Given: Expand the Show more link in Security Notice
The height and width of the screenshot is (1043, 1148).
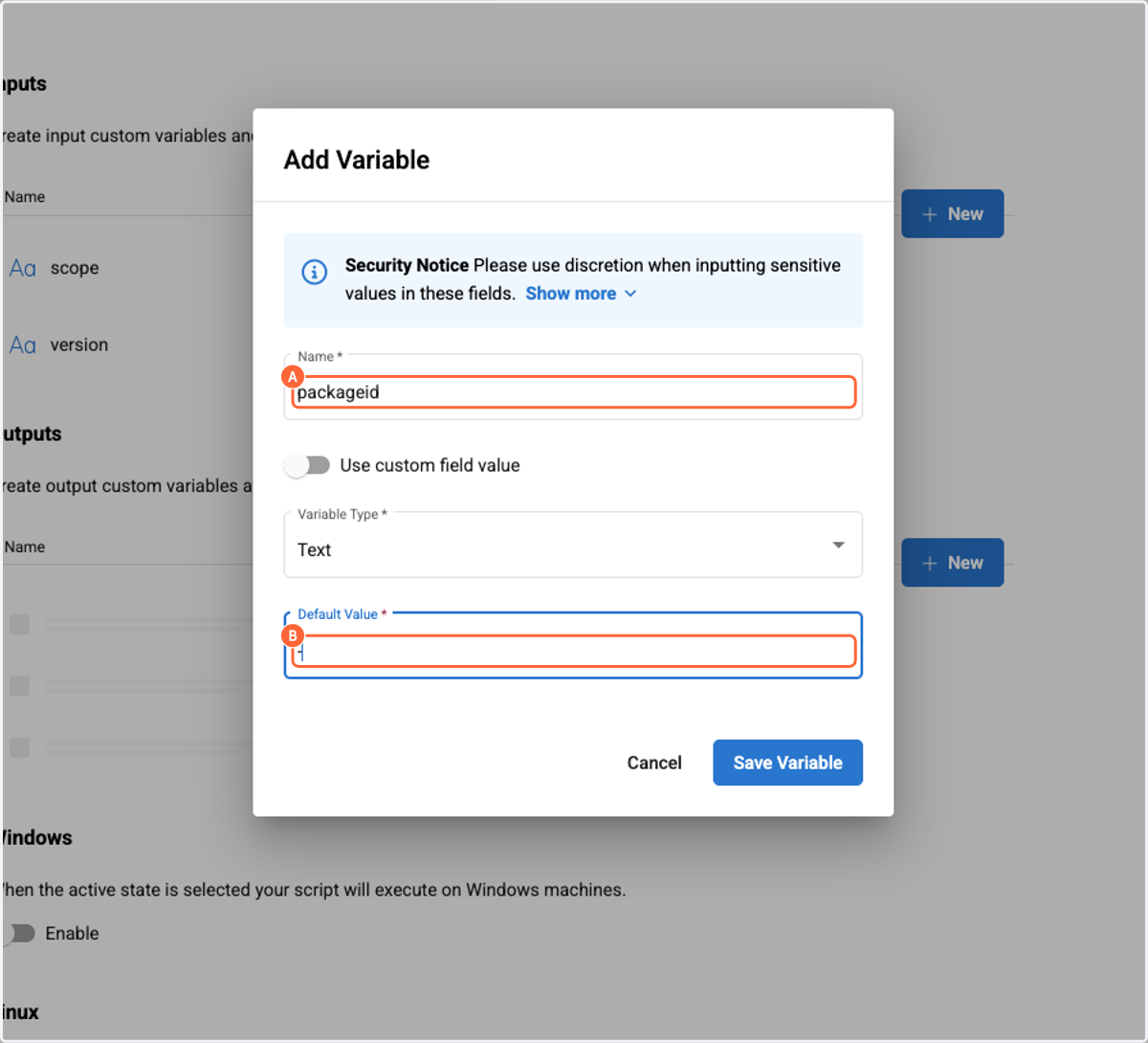Looking at the screenshot, I should [x=581, y=294].
